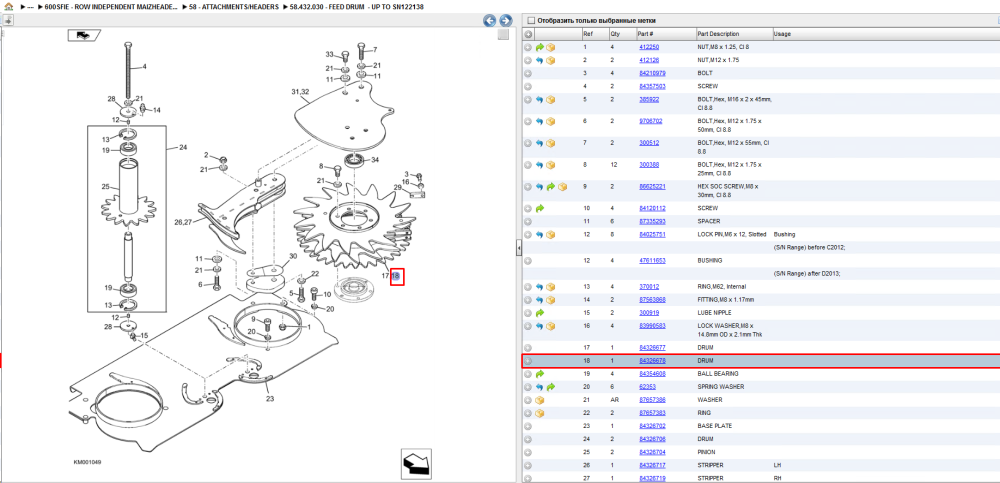The height and width of the screenshot is (483, 1000).
Task: Click the package icon on RING 87657383 row
Action: click(540, 413)
